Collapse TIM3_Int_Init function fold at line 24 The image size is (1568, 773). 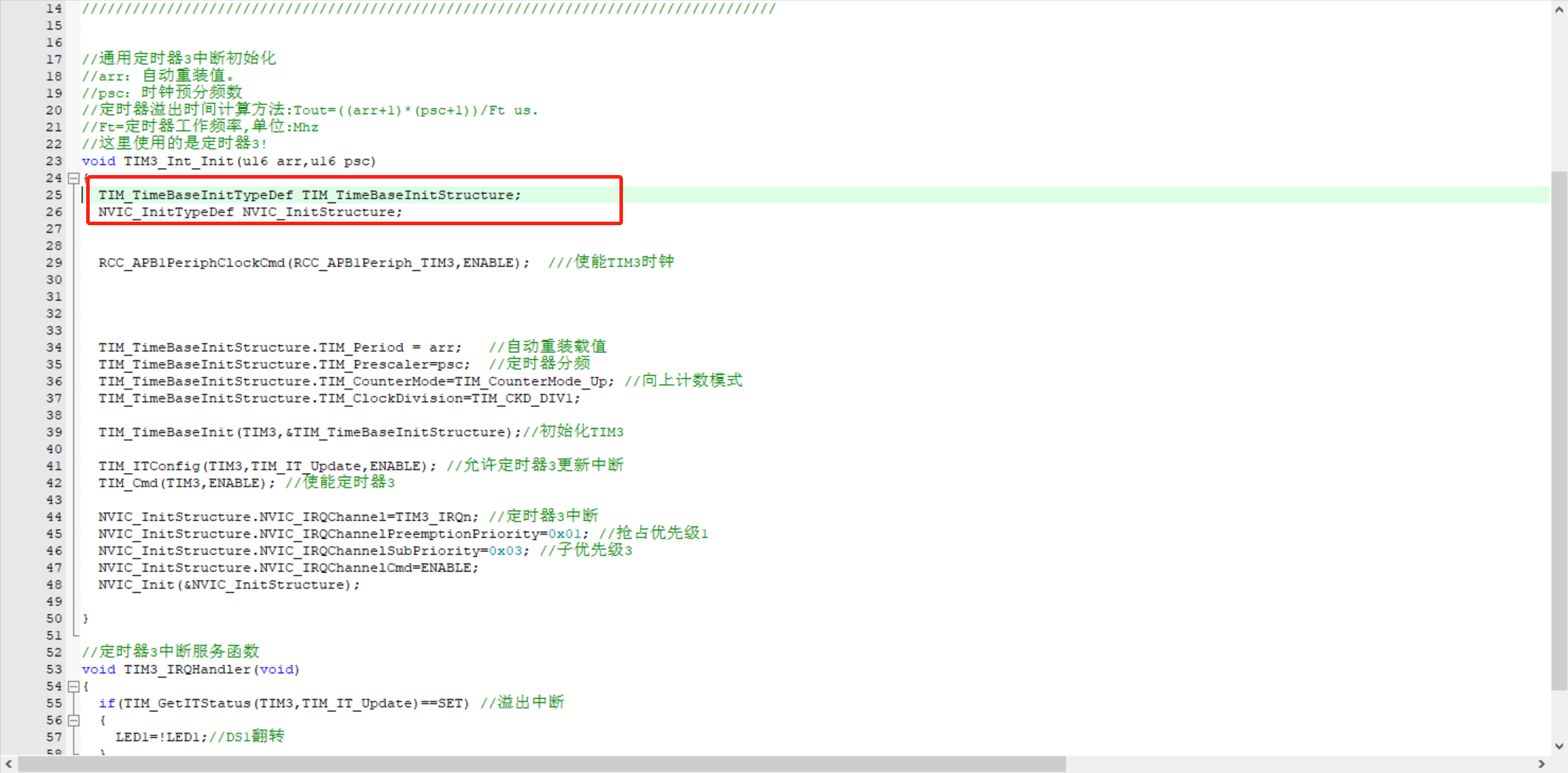click(x=73, y=179)
